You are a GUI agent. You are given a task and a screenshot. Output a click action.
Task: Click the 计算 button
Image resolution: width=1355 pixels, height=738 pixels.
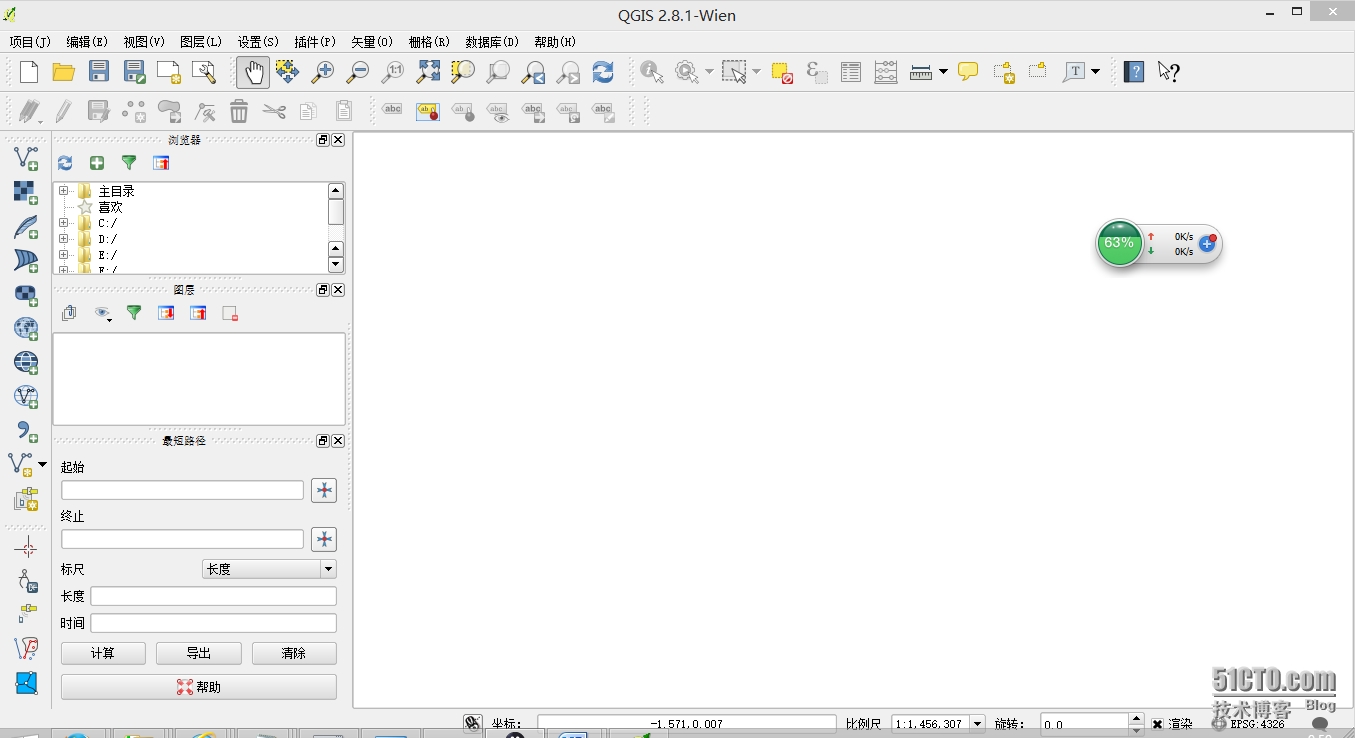point(103,653)
